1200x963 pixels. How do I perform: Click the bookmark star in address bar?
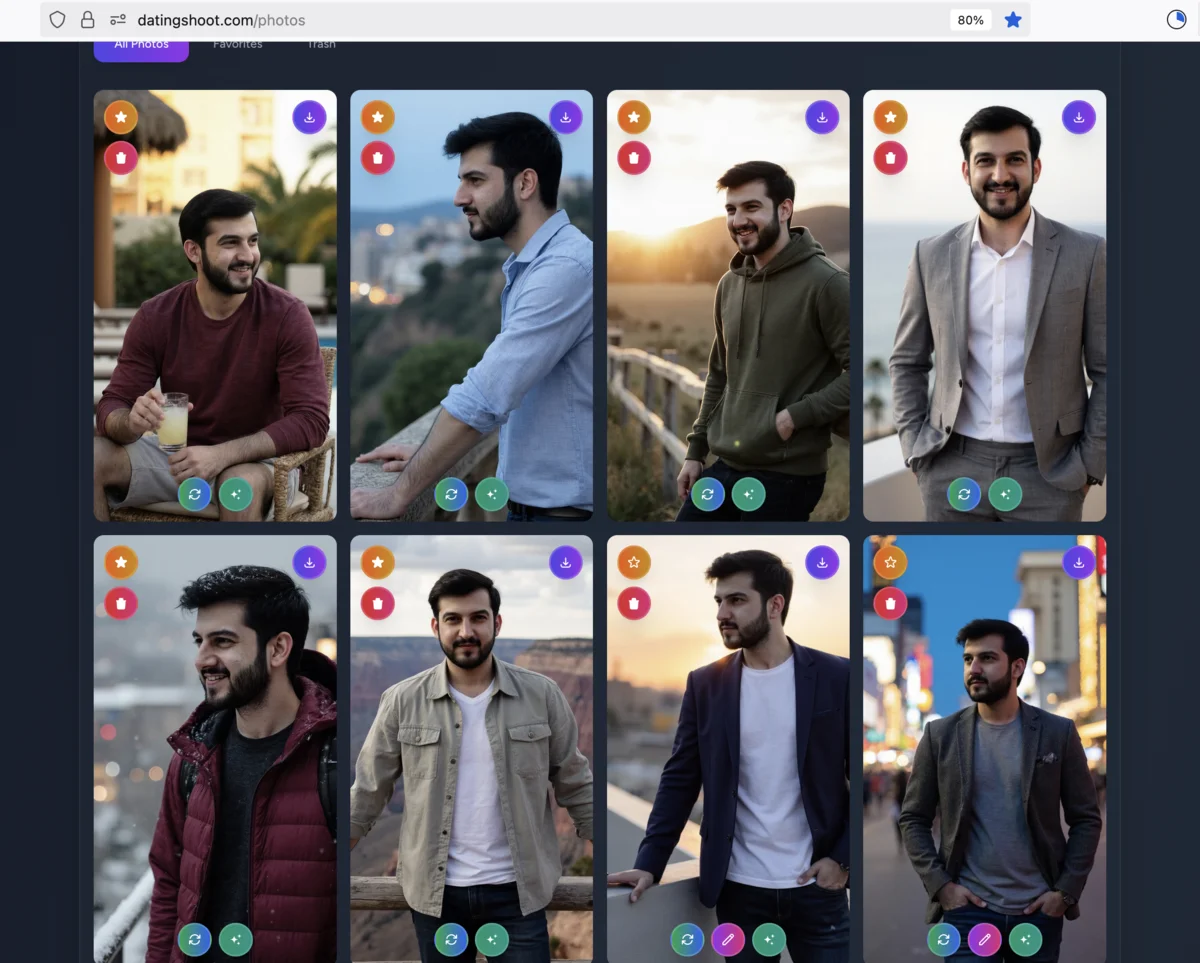pyautogui.click(x=1013, y=20)
